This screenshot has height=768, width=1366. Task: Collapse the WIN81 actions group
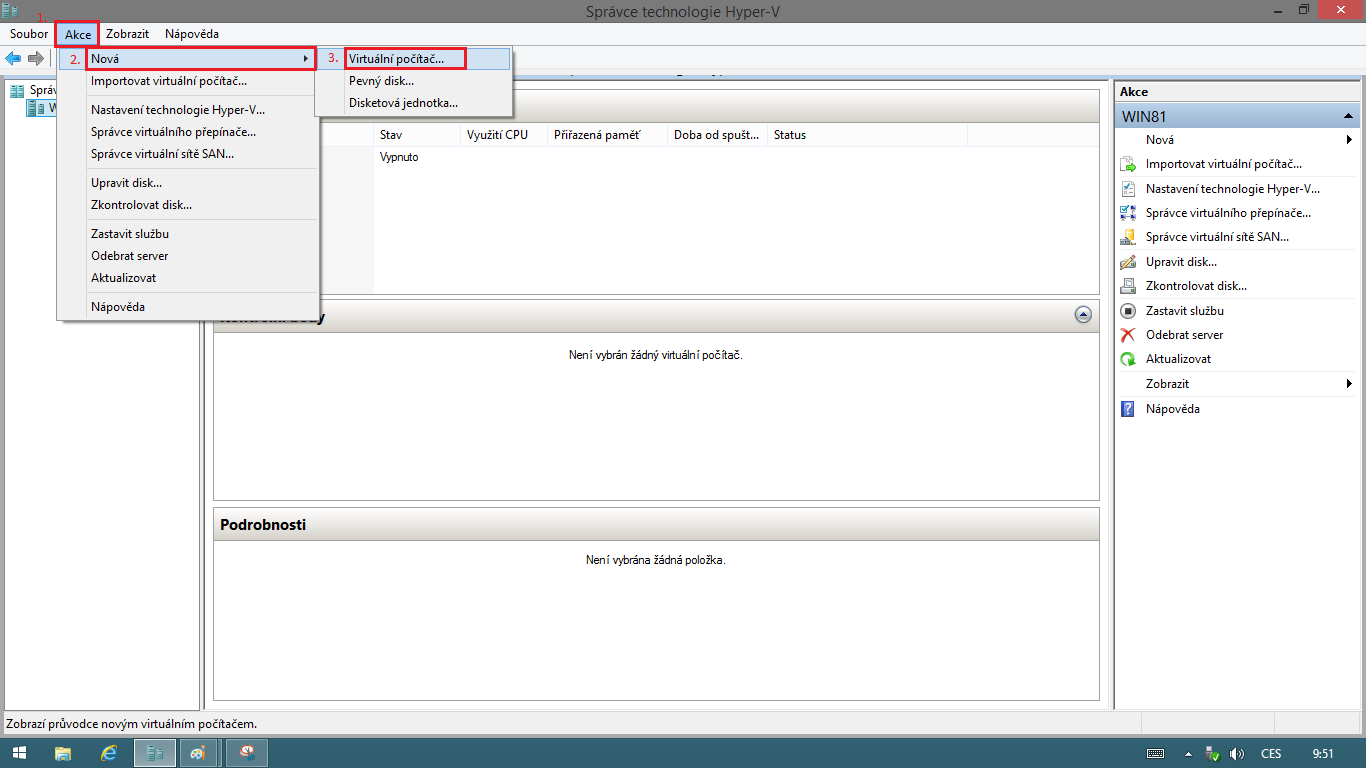coord(1349,115)
